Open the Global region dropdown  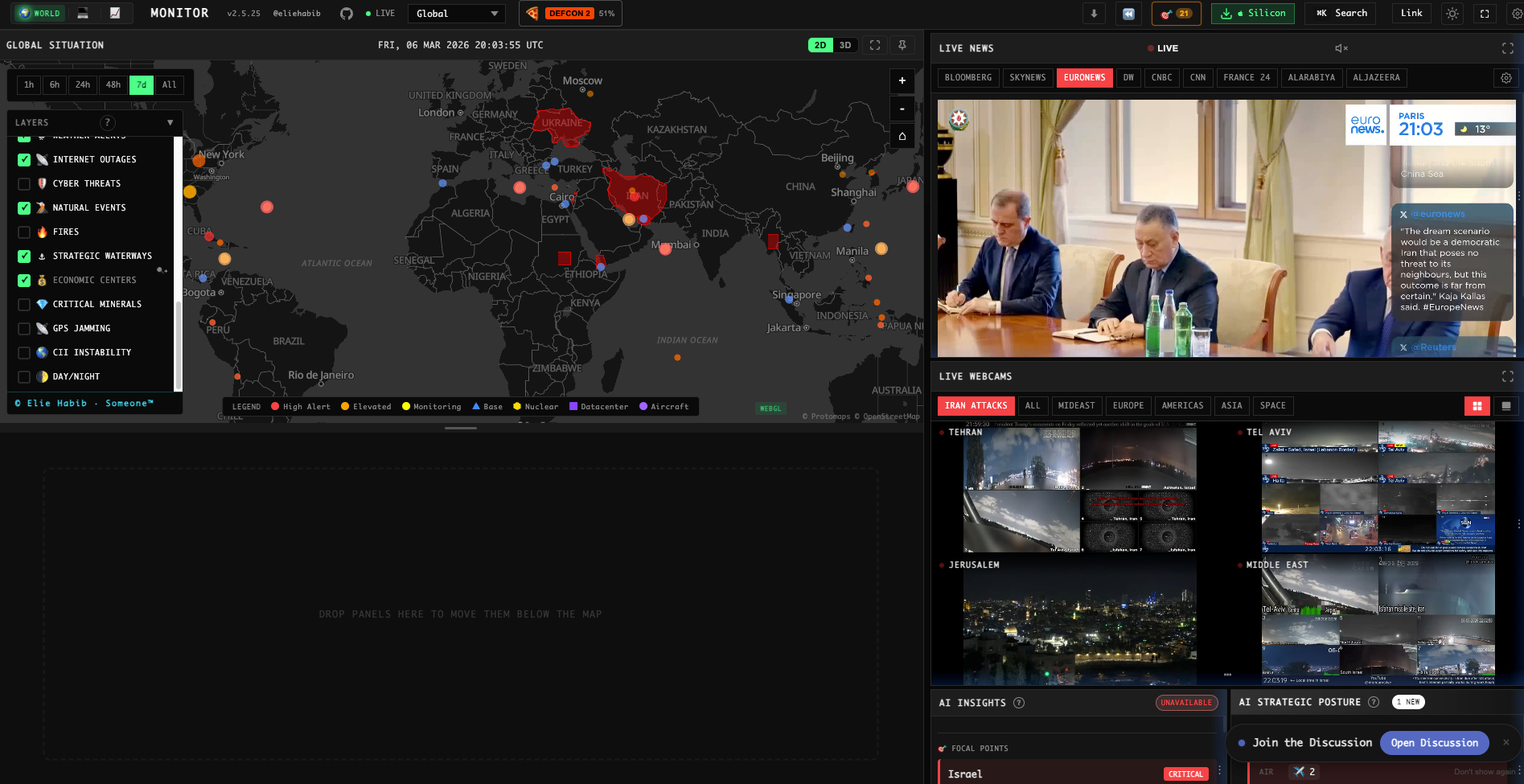click(457, 14)
